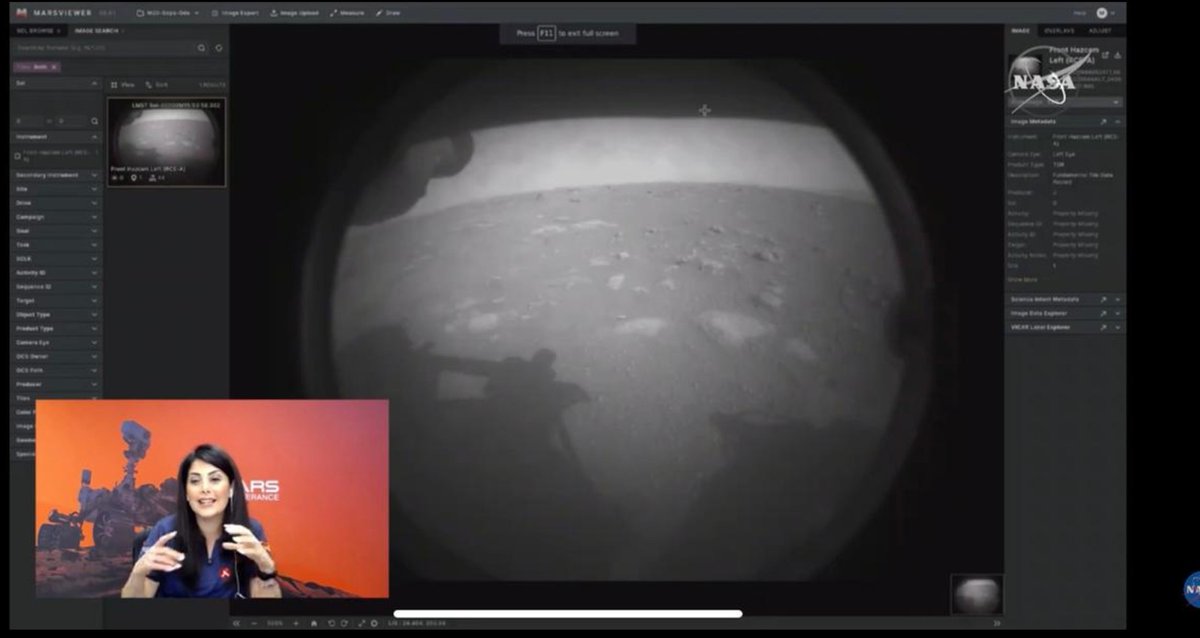Click the presenter video overlay
The width and height of the screenshot is (1200, 638).
(212, 499)
